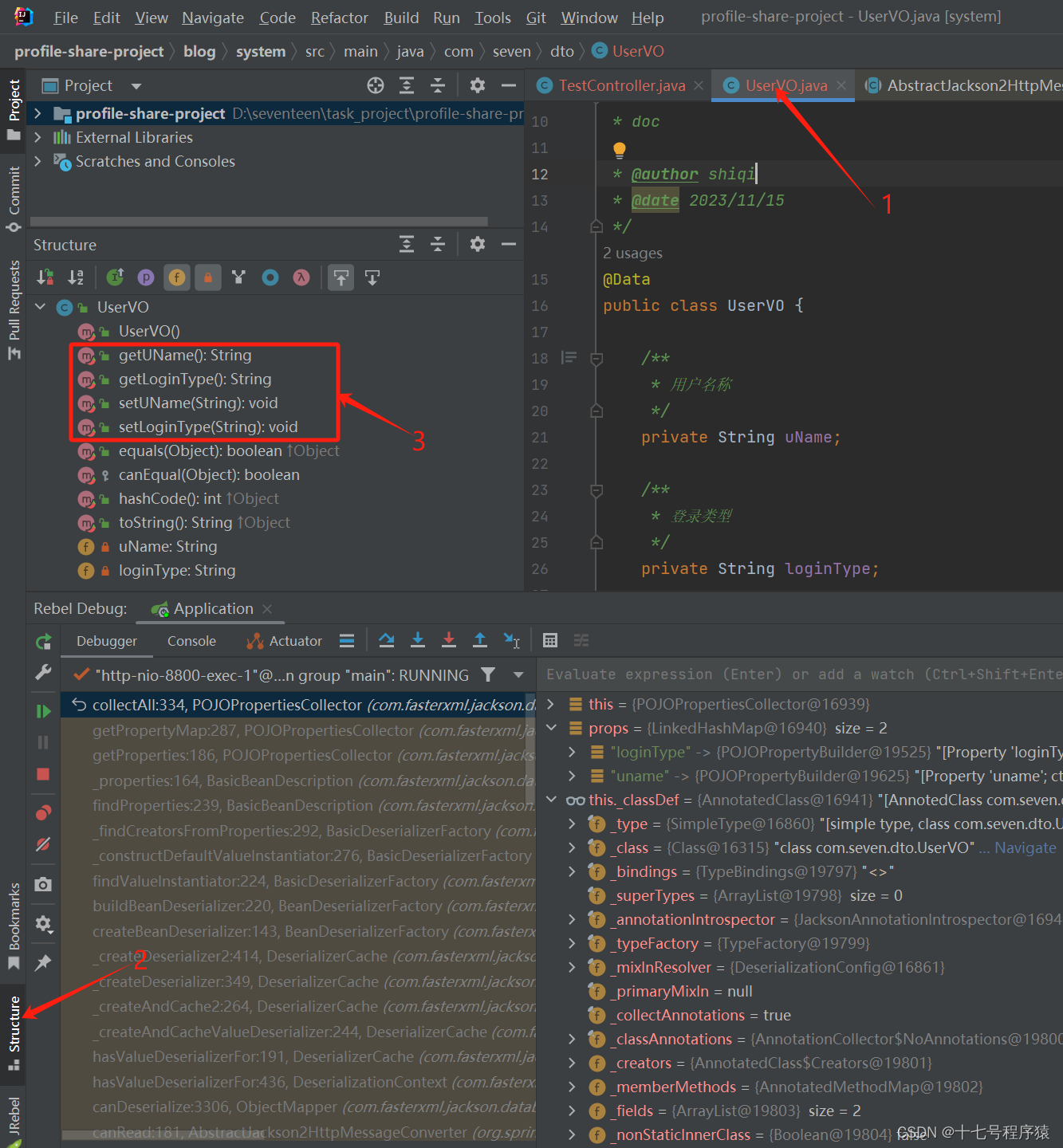This screenshot has height=1148, width=1063.
Task: Toggle show fields orange f icon
Action: click(x=177, y=277)
